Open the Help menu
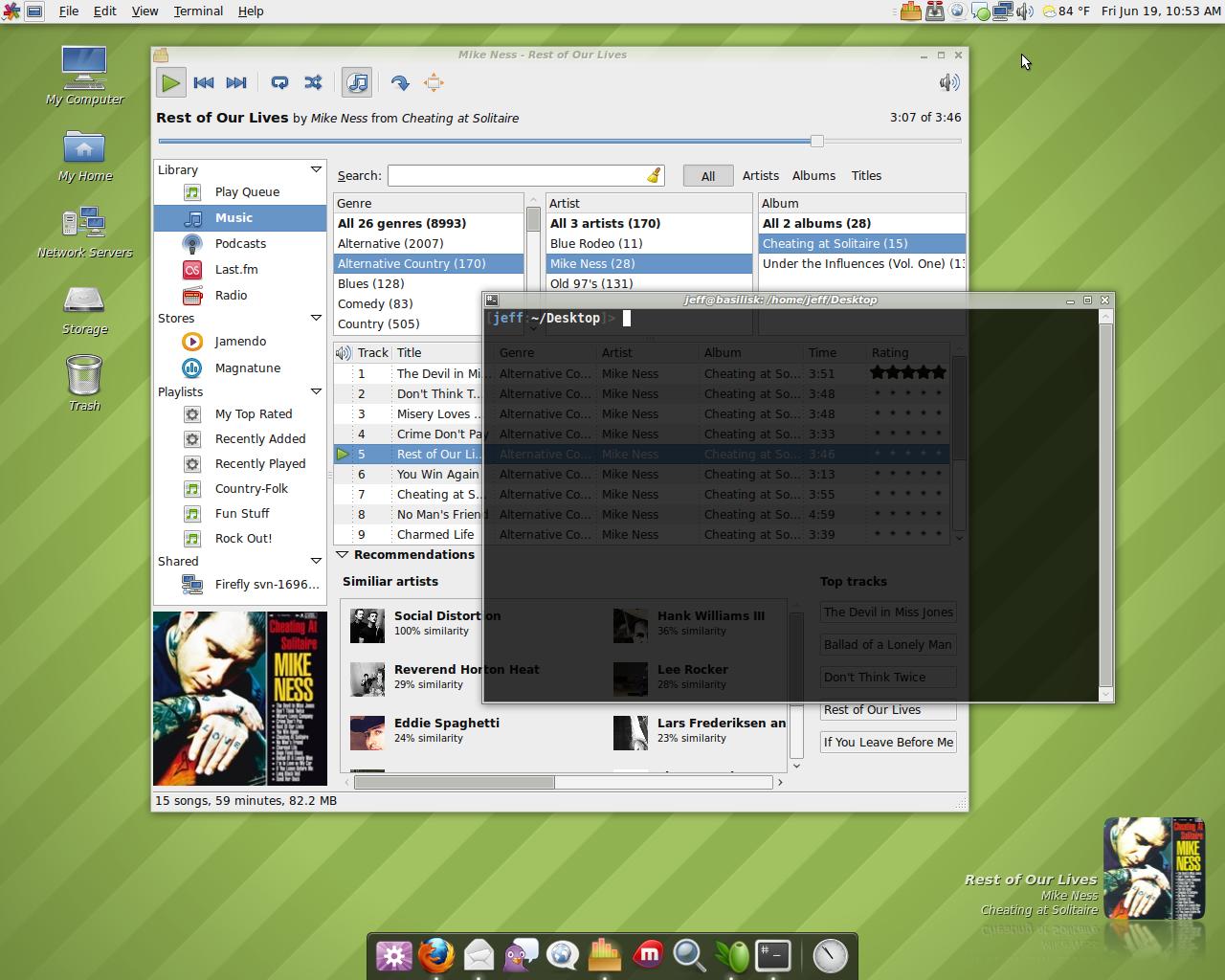This screenshot has height=980, width=1225. point(251,11)
